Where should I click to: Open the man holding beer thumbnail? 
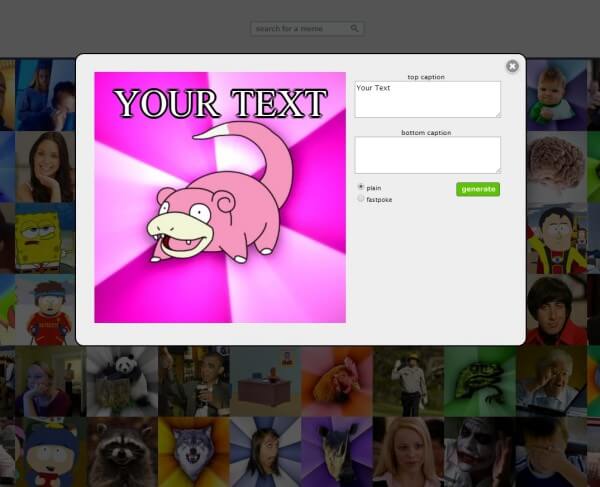click(x=193, y=381)
